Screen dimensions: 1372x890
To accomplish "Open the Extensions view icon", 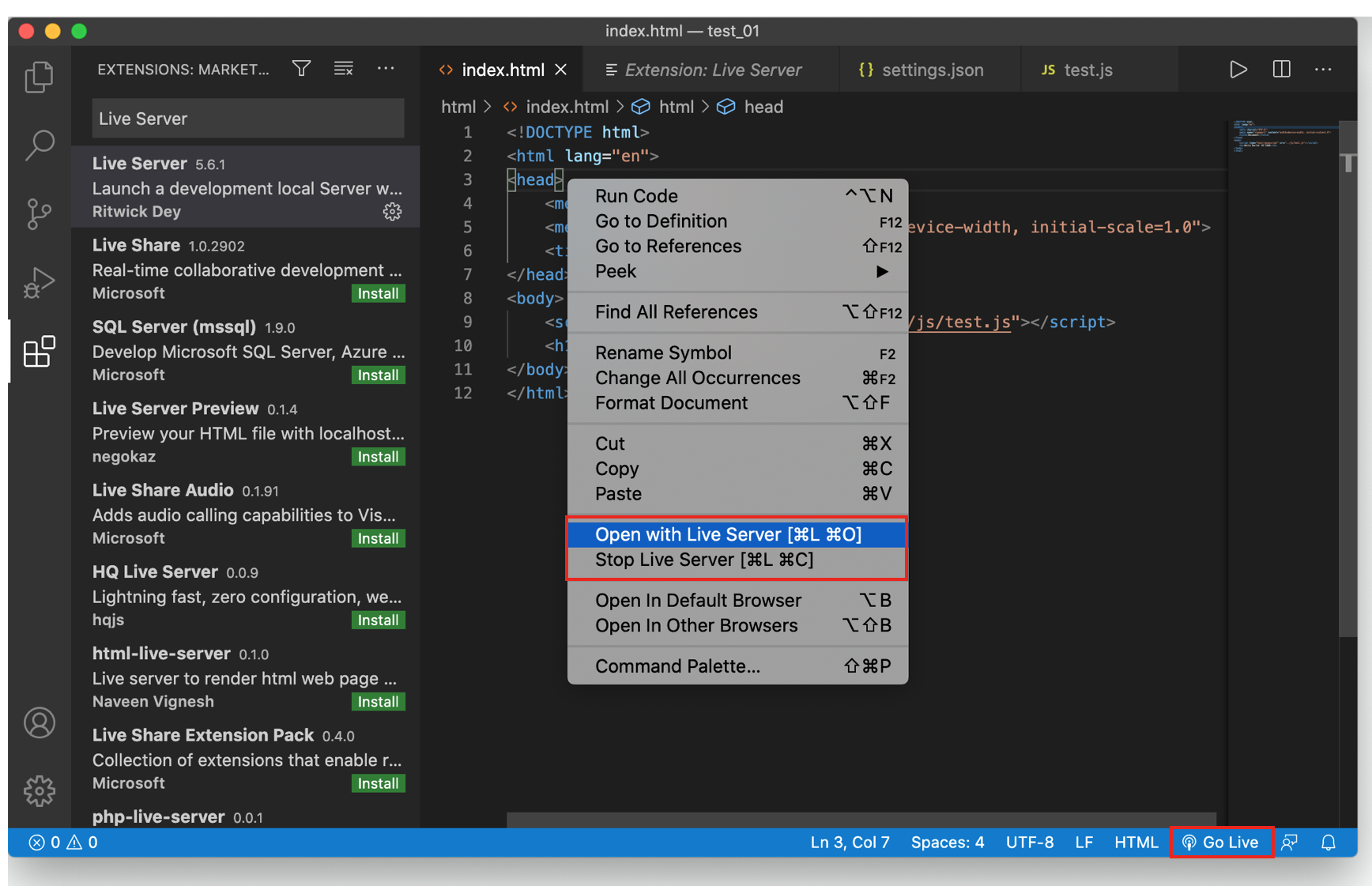I will point(39,351).
